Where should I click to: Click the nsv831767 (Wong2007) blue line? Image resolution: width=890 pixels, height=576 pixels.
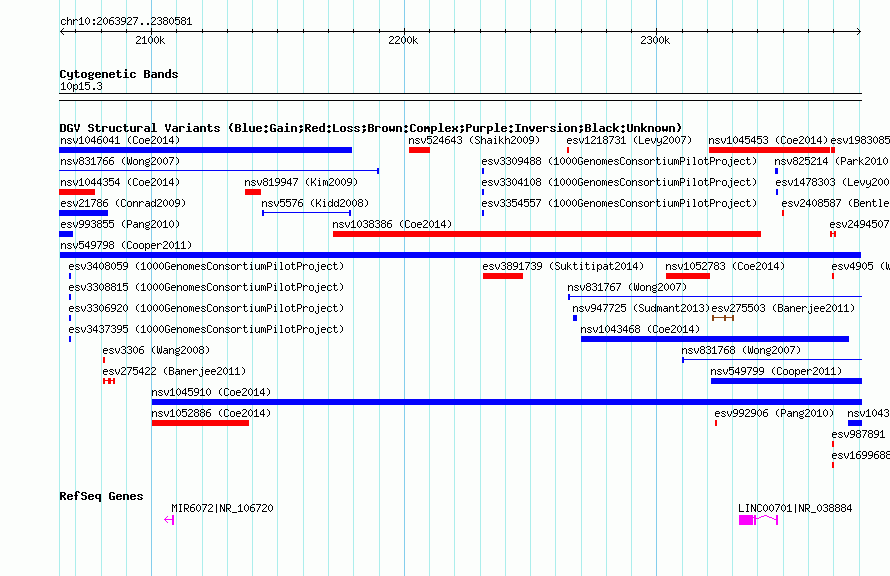(715, 296)
